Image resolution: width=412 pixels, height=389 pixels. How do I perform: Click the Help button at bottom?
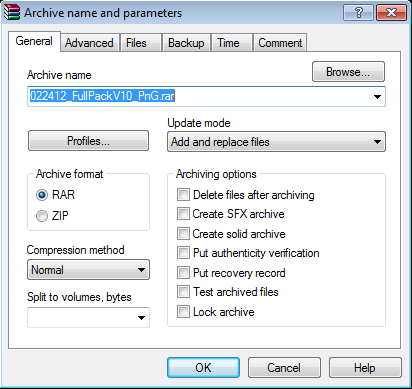(x=365, y=368)
